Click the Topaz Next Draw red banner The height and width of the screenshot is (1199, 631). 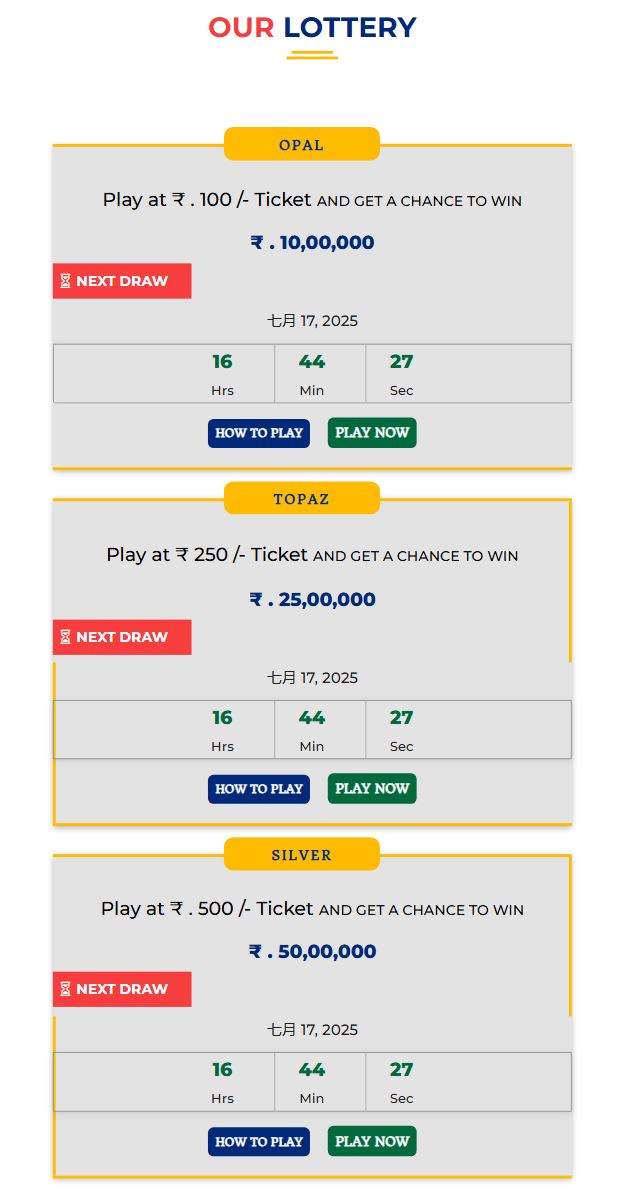[122, 637]
